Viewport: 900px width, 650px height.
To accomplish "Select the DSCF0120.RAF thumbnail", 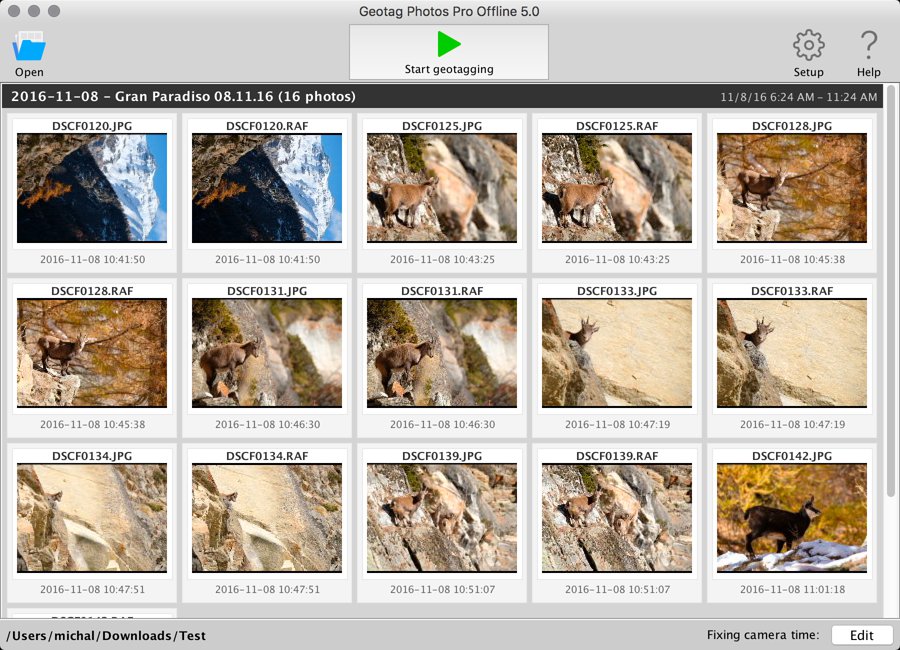I will click(x=267, y=188).
